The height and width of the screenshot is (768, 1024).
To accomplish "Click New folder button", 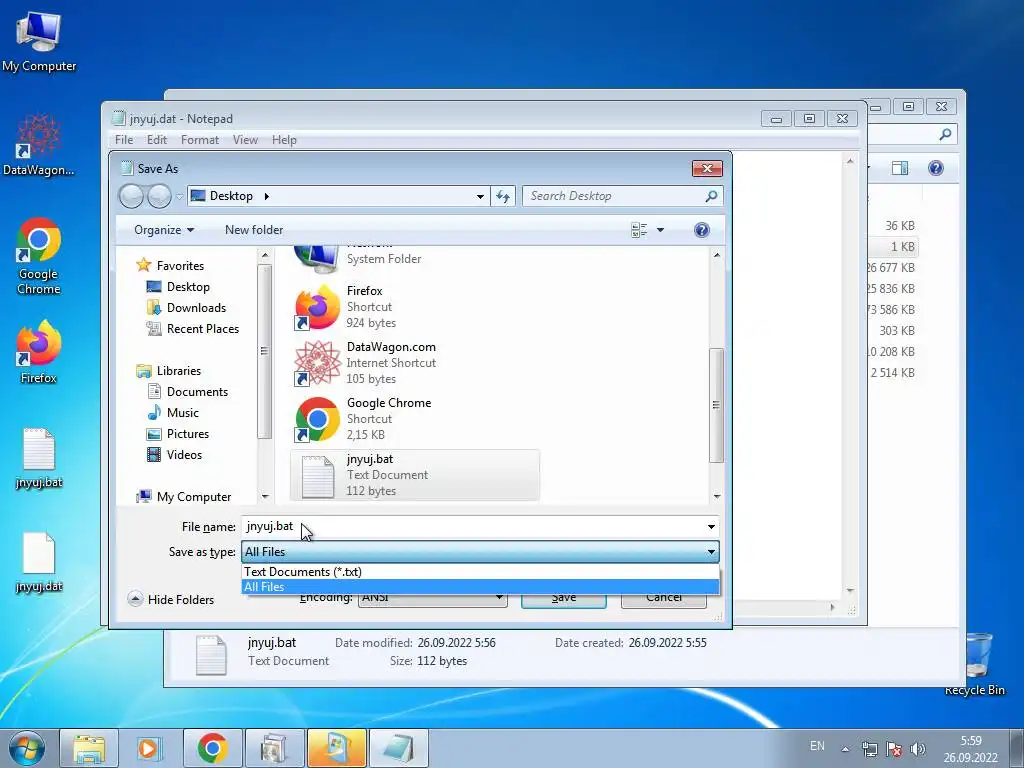I will [253, 230].
